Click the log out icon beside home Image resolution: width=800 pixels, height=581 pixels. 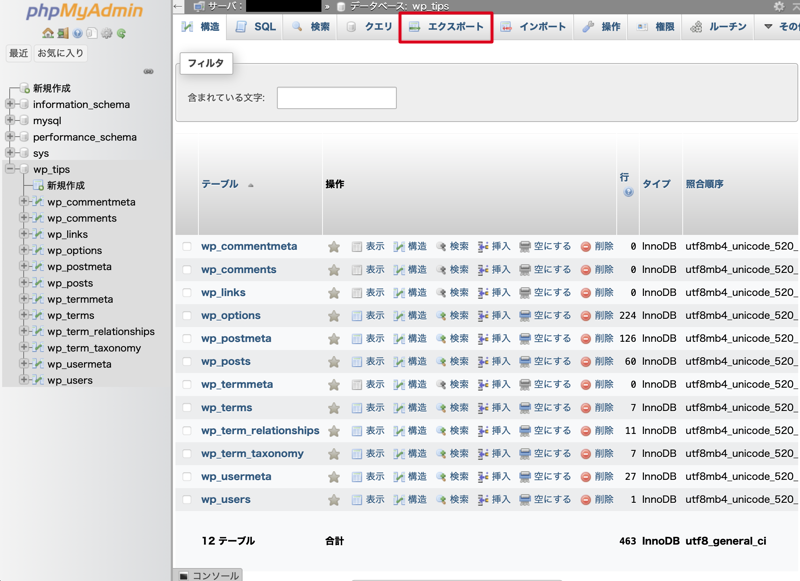(x=63, y=33)
